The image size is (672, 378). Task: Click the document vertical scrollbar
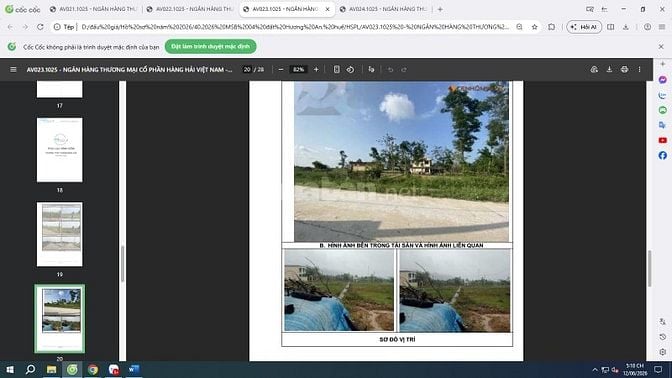pyautogui.click(x=649, y=268)
